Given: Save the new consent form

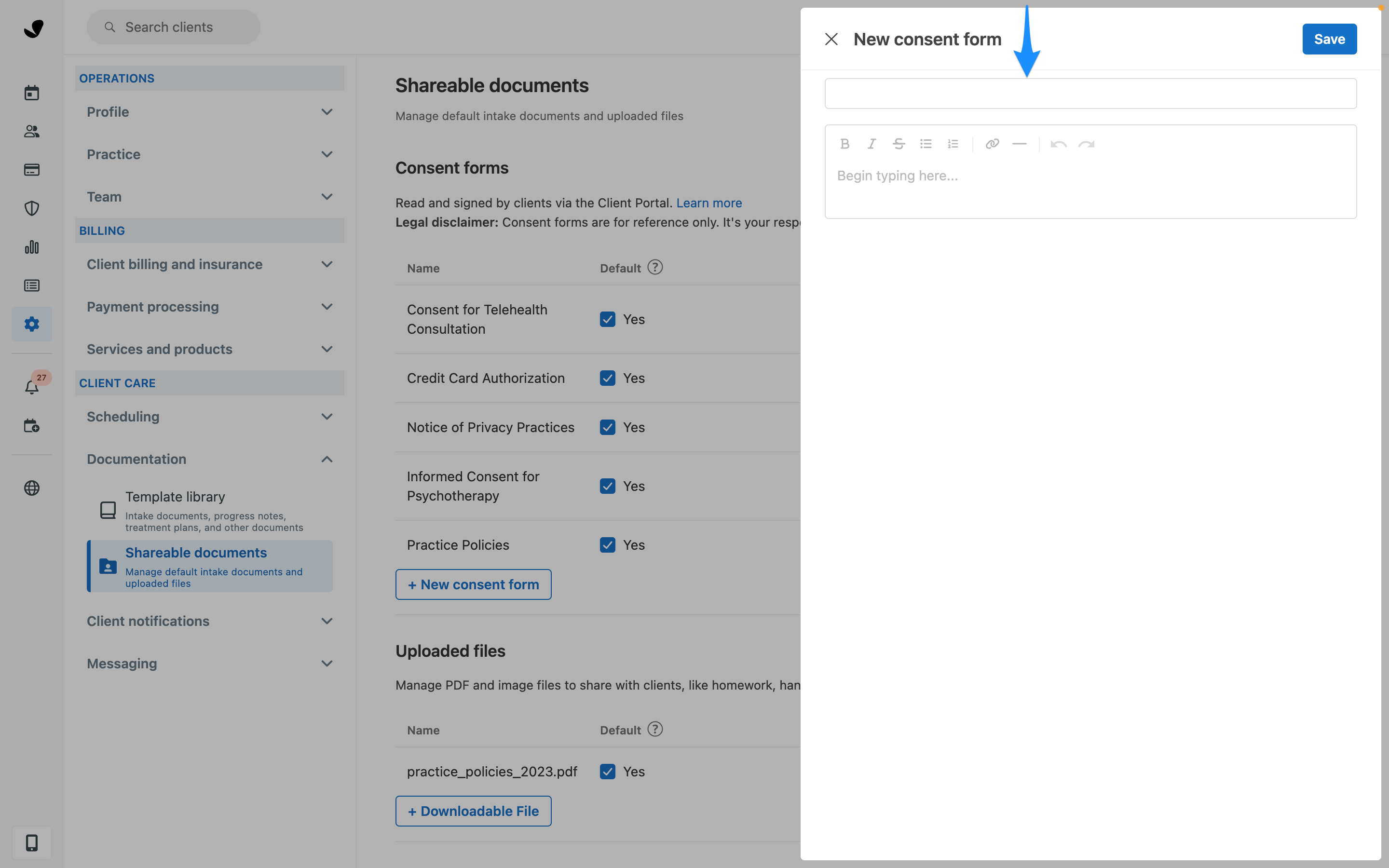Looking at the screenshot, I should tap(1329, 39).
